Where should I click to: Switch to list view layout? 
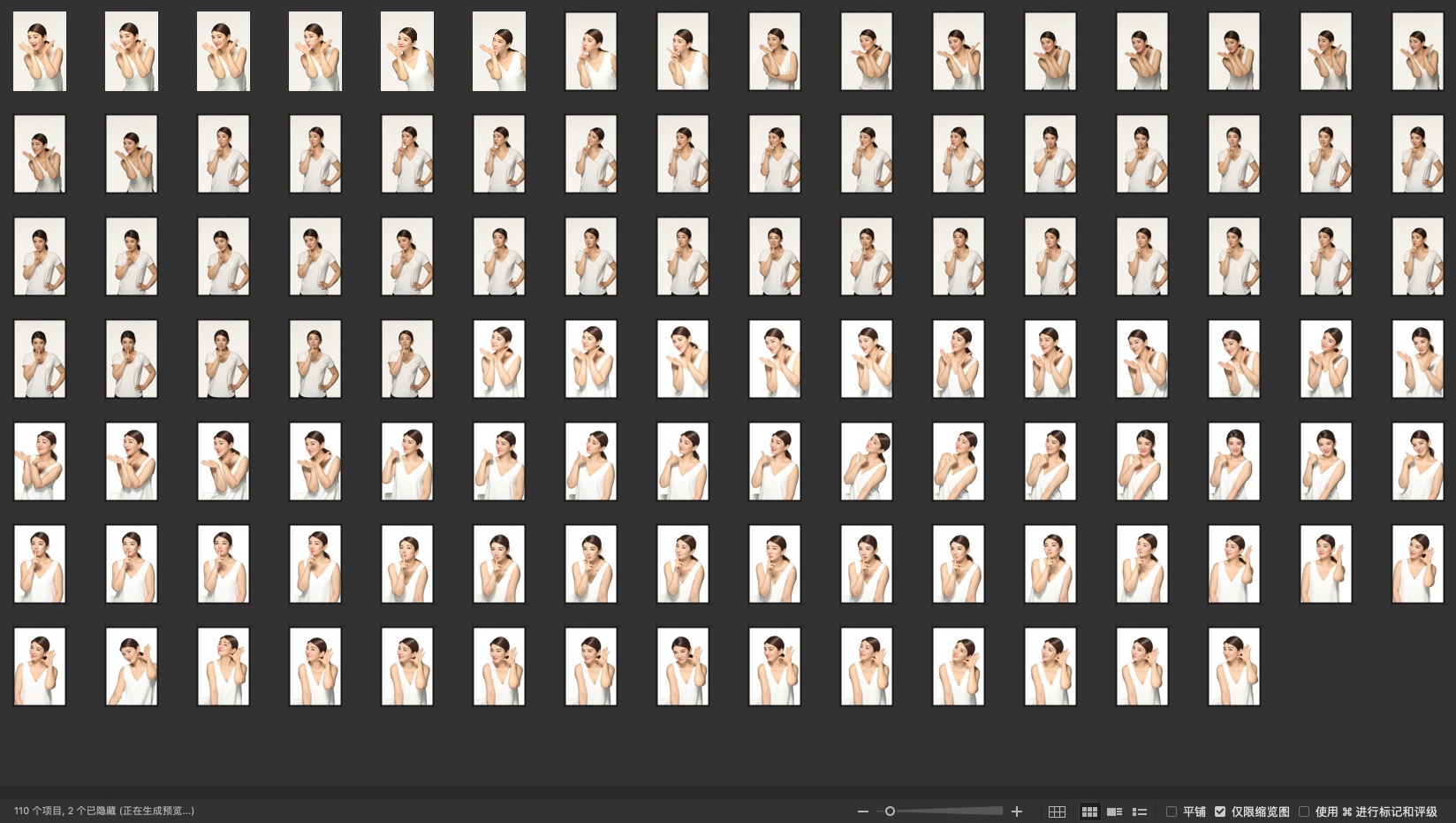[1140, 812]
